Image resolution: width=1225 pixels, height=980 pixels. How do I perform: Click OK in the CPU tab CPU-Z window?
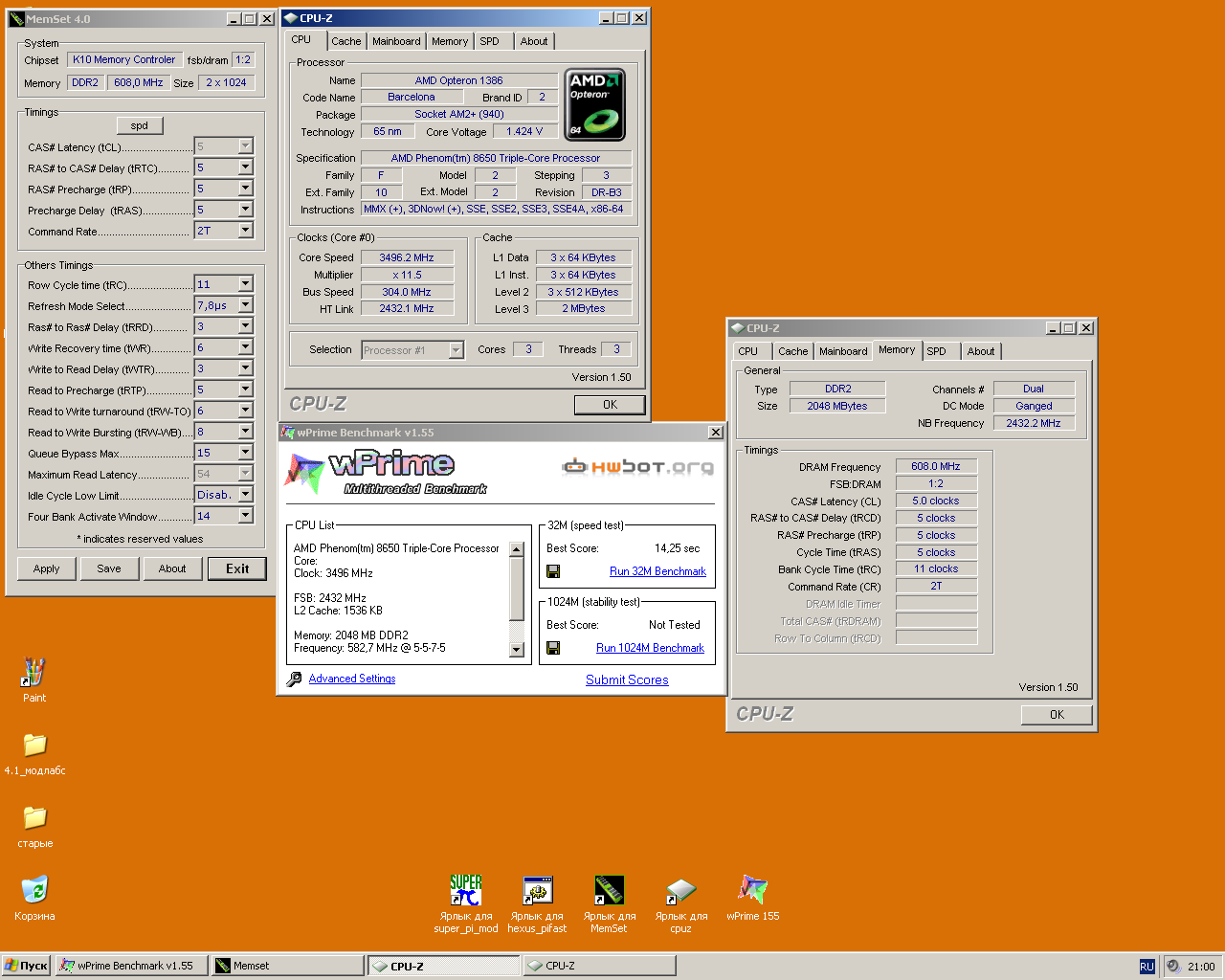[x=610, y=405]
